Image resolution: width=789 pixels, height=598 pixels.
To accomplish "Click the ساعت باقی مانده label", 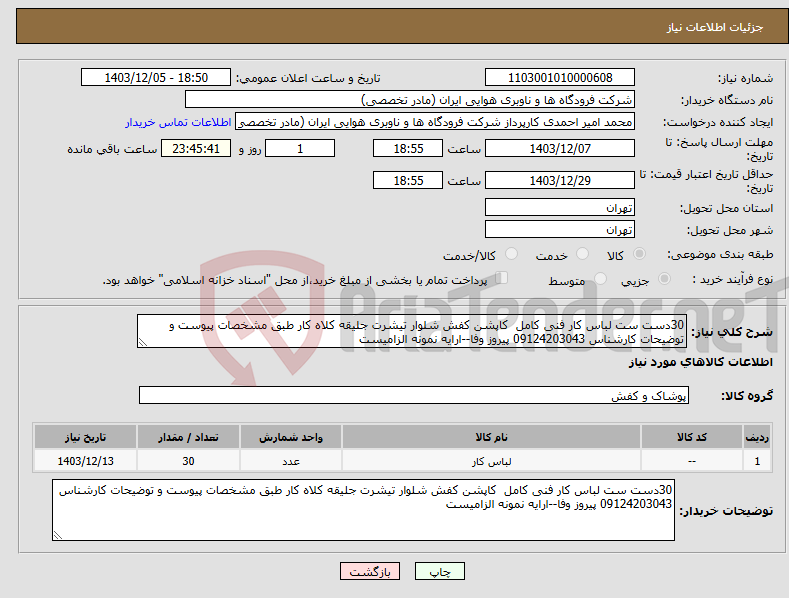I will click(x=112, y=150).
